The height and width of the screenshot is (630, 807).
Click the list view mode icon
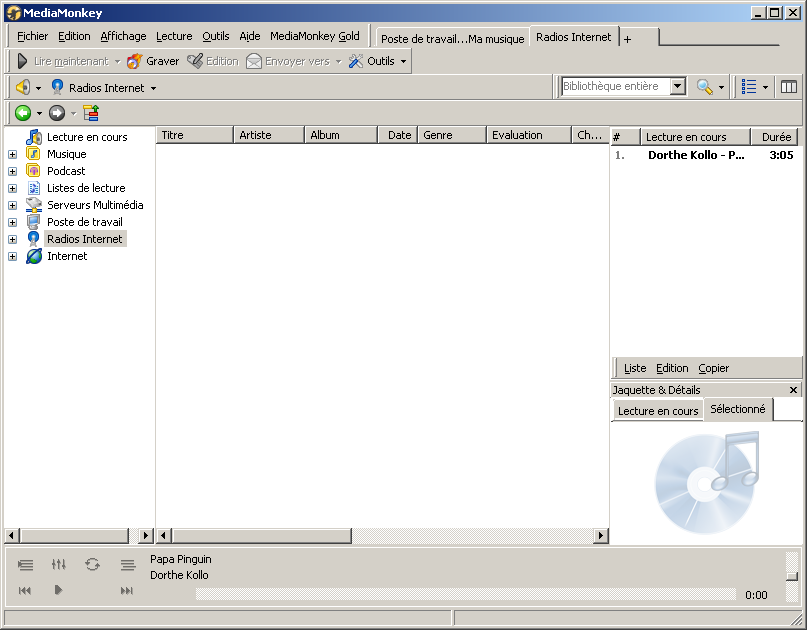click(x=749, y=87)
